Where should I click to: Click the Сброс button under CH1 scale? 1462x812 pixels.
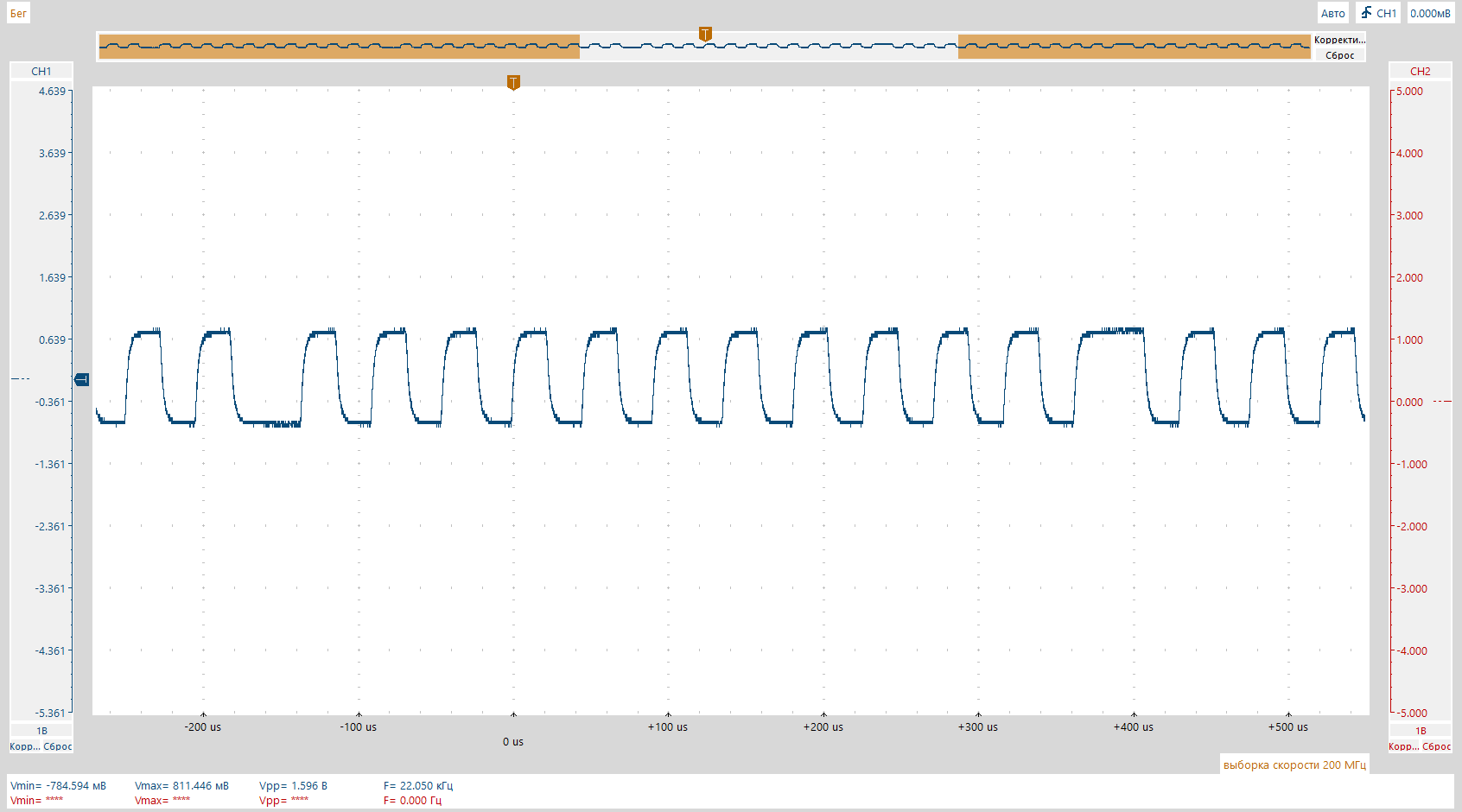pyautogui.click(x=58, y=746)
